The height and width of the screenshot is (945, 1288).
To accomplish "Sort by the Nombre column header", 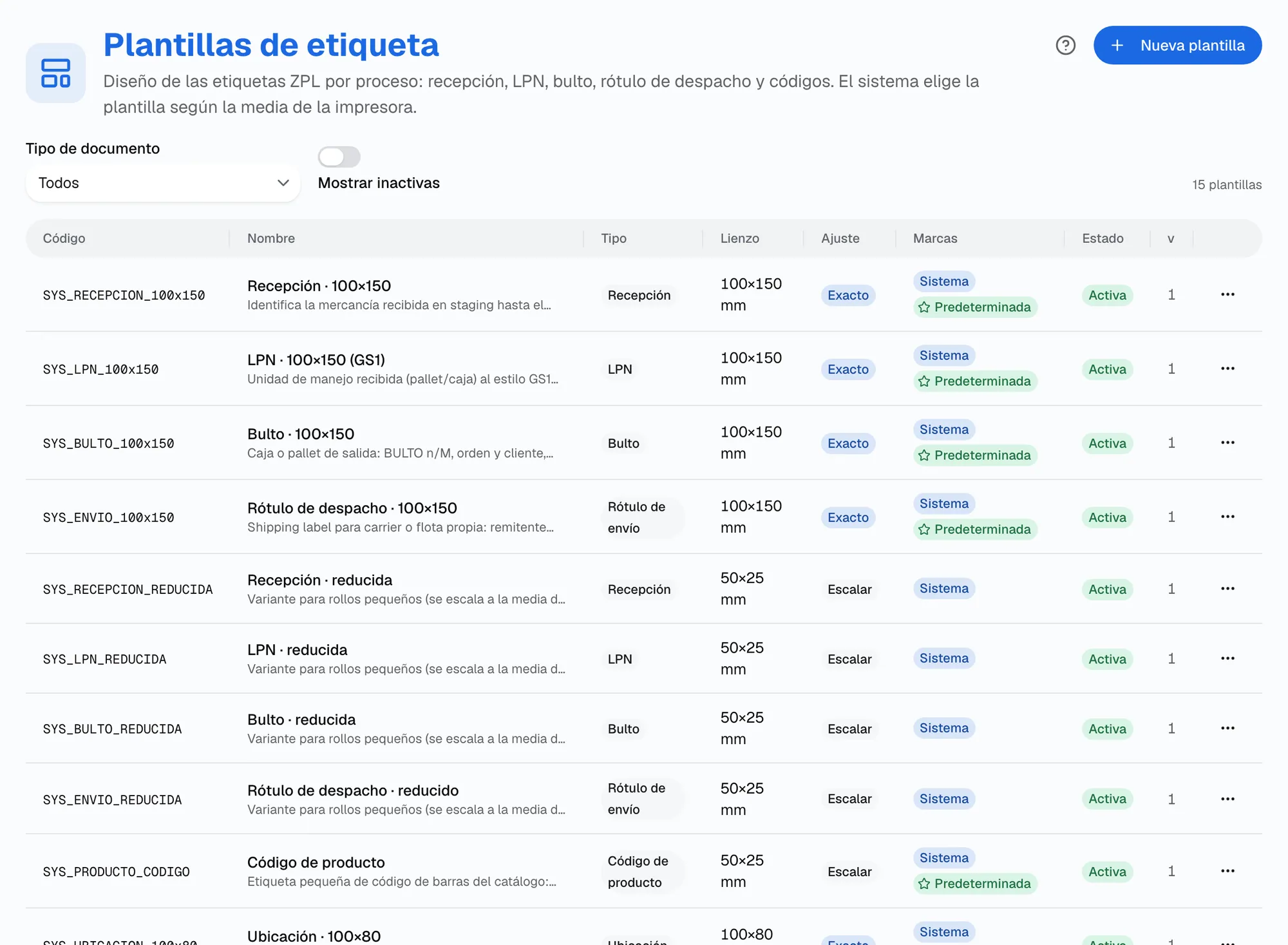I will point(271,238).
